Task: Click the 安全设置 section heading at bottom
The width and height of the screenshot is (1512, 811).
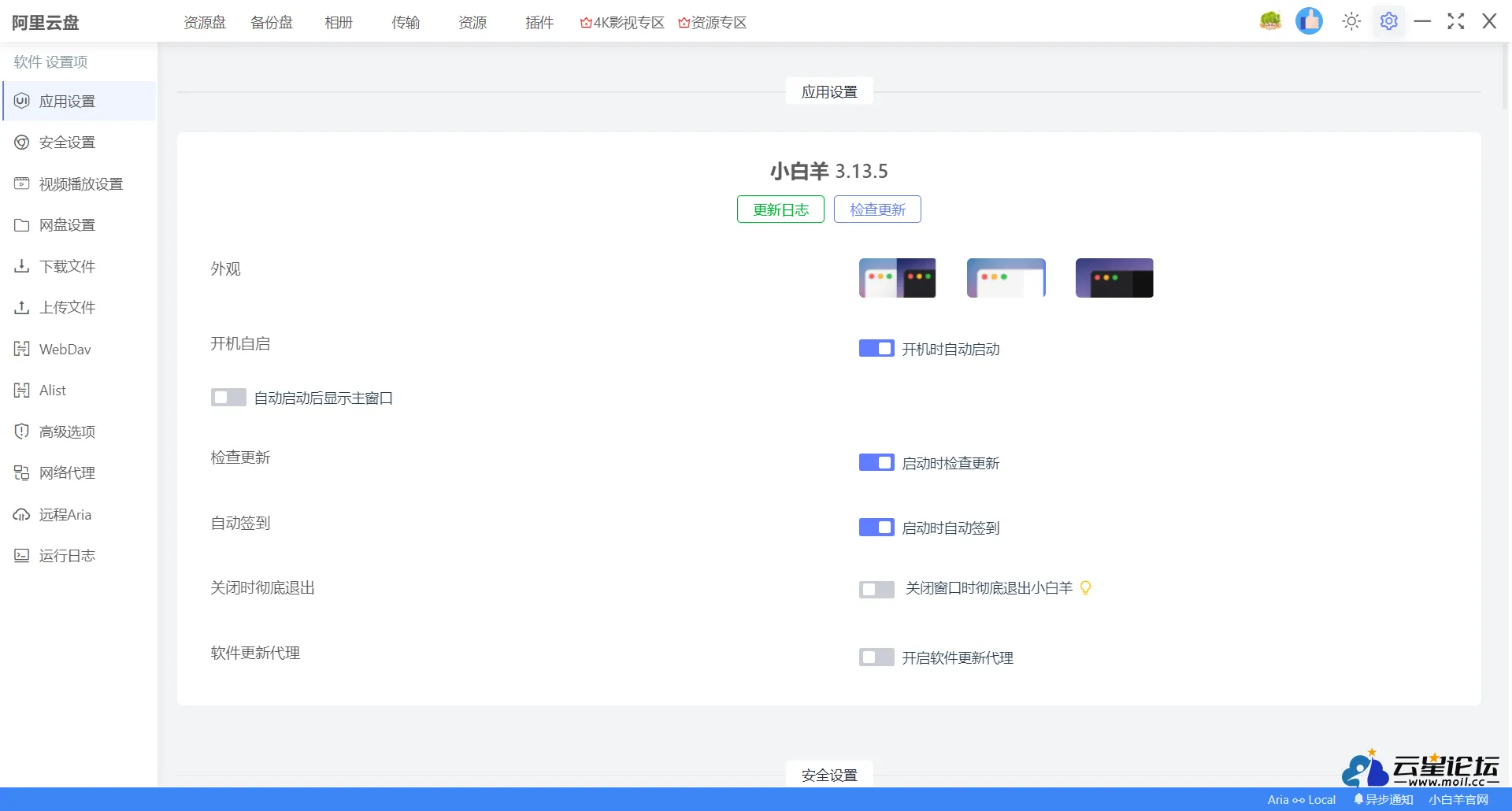Action: [829, 776]
